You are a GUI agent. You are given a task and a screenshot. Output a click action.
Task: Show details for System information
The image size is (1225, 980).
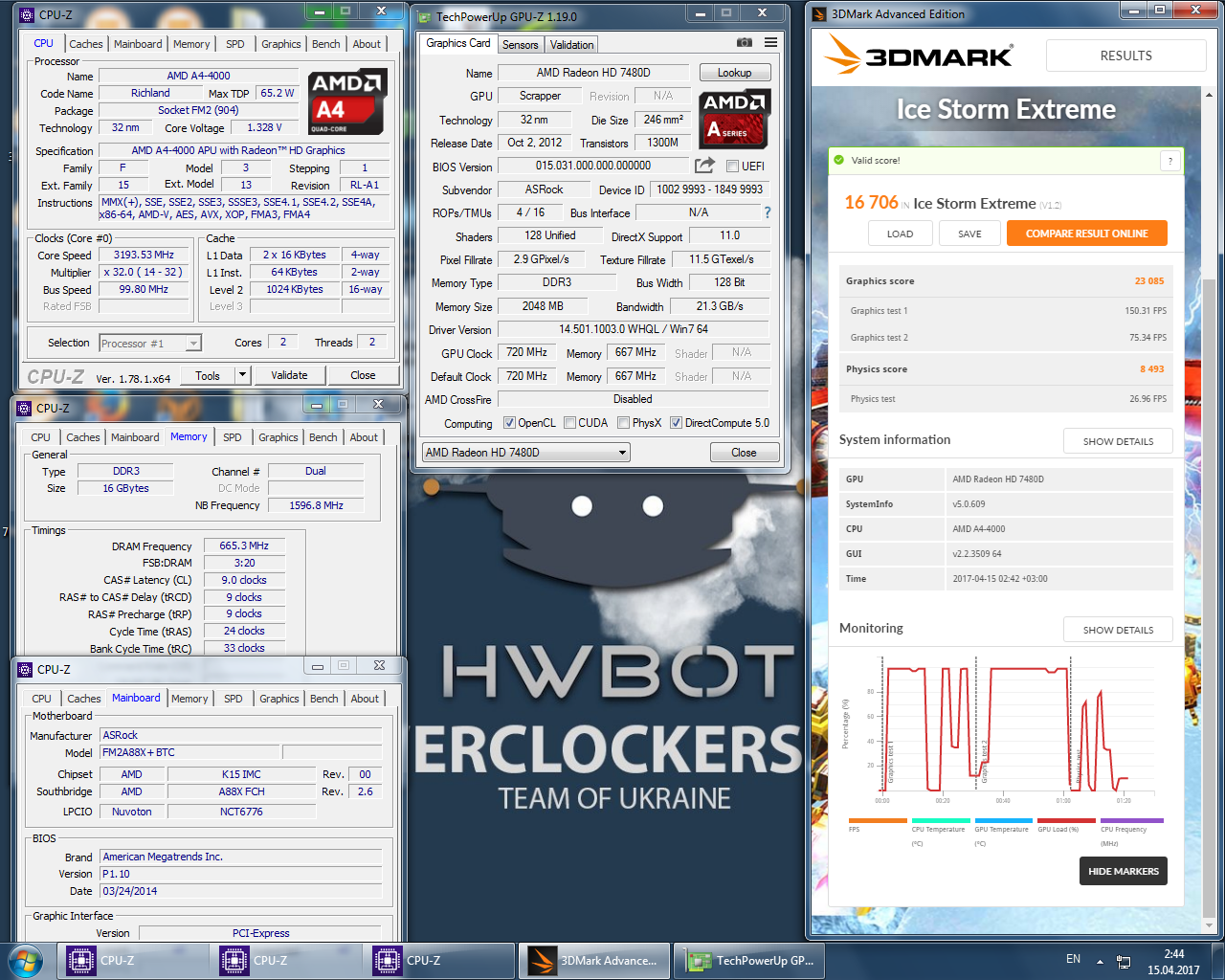tap(1118, 441)
